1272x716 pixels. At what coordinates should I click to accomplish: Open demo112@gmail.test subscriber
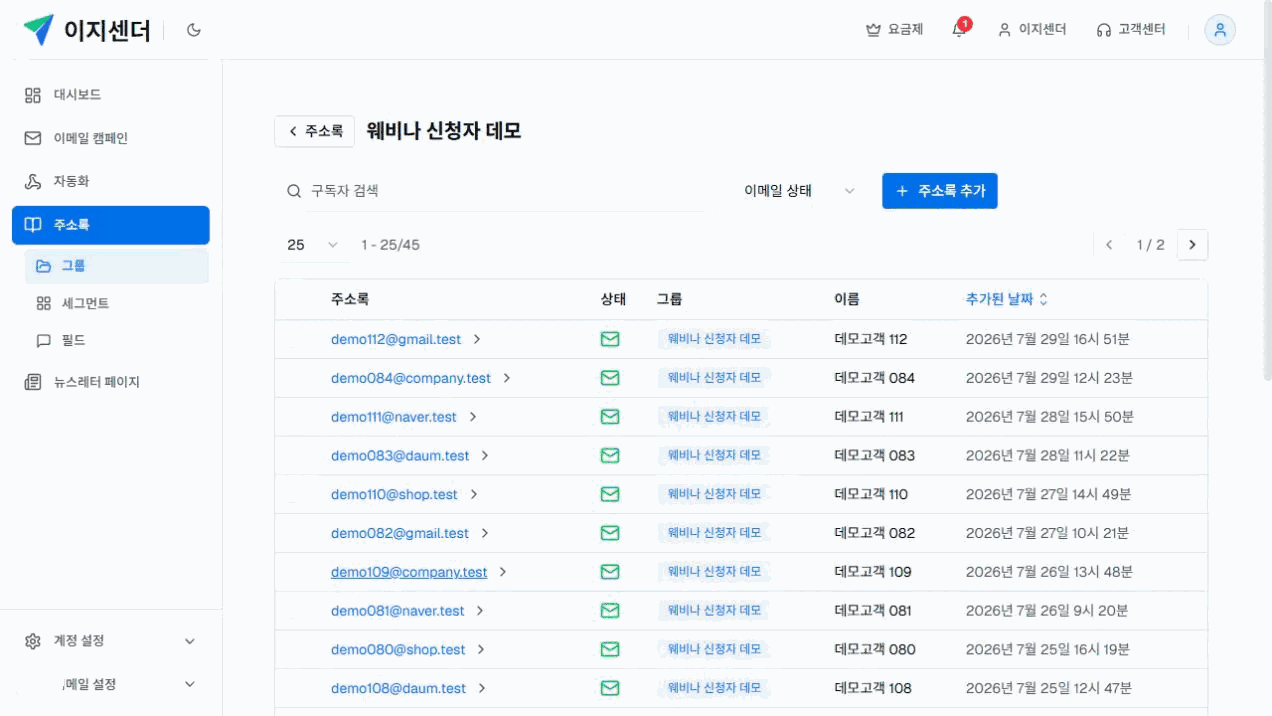396,339
